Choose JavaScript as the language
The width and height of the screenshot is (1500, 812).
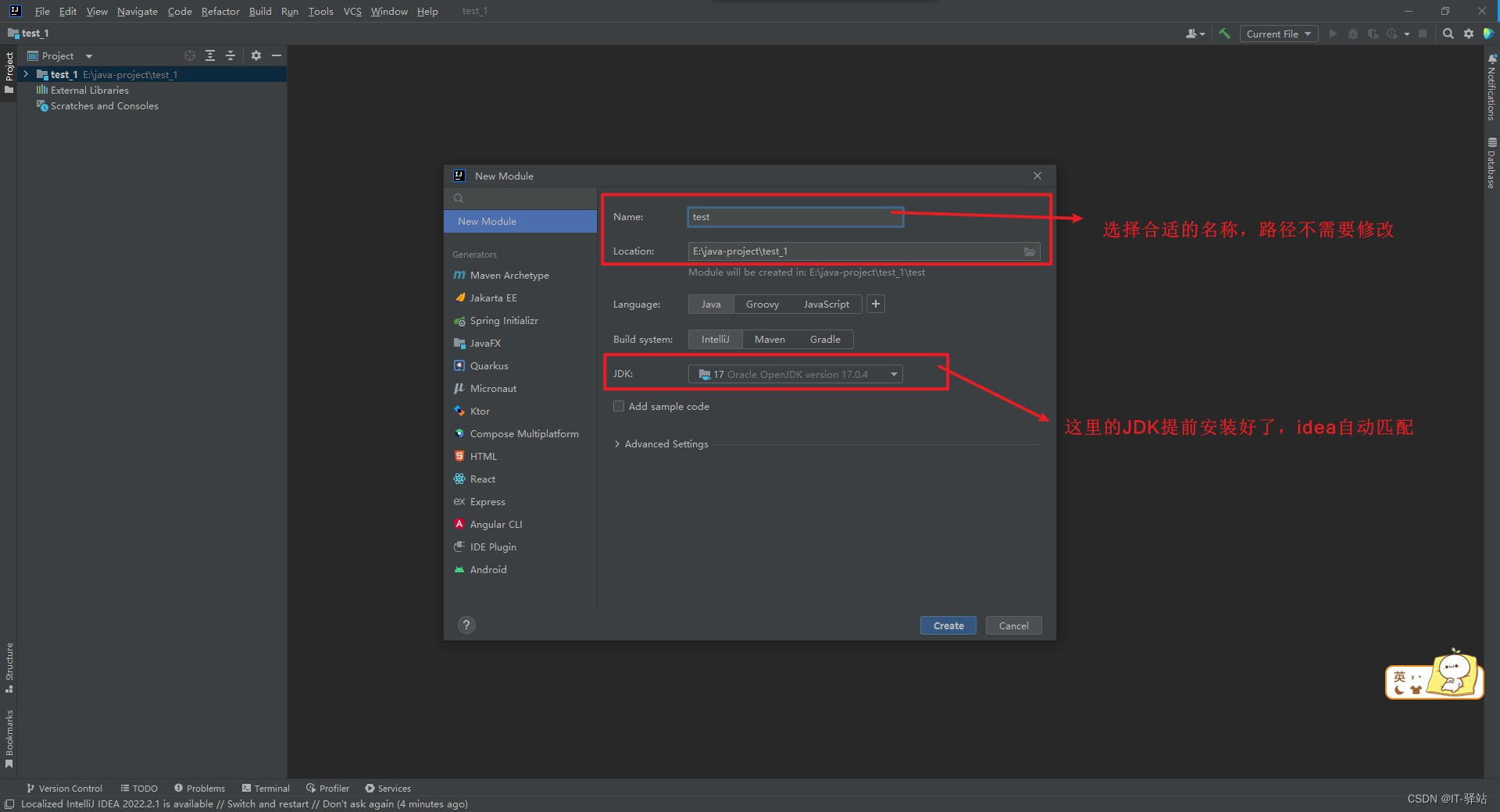pyautogui.click(x=826, y=304)
